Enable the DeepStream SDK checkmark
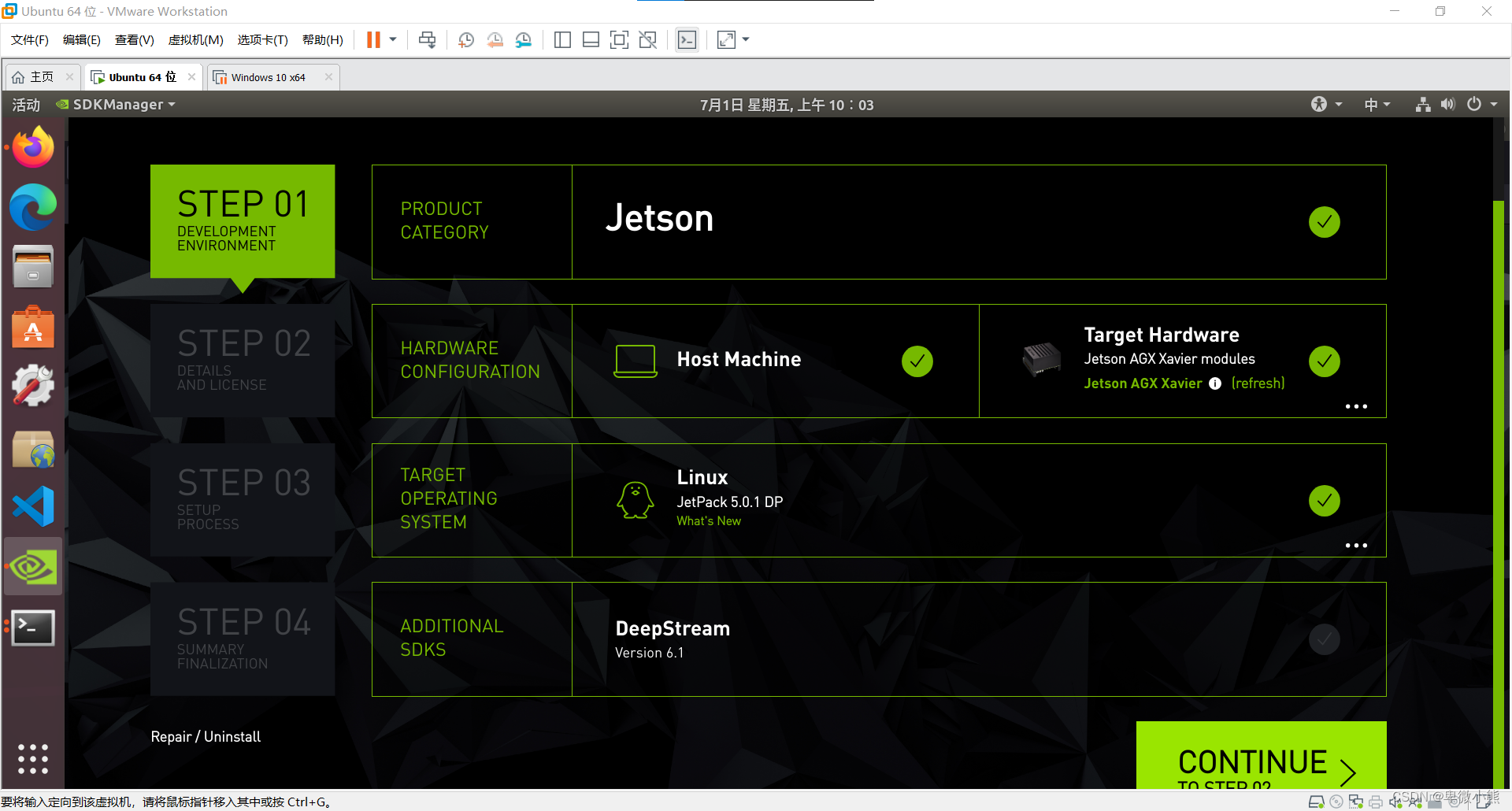This screenshot has height=811, width=1512. click(x=1325, y=639)
